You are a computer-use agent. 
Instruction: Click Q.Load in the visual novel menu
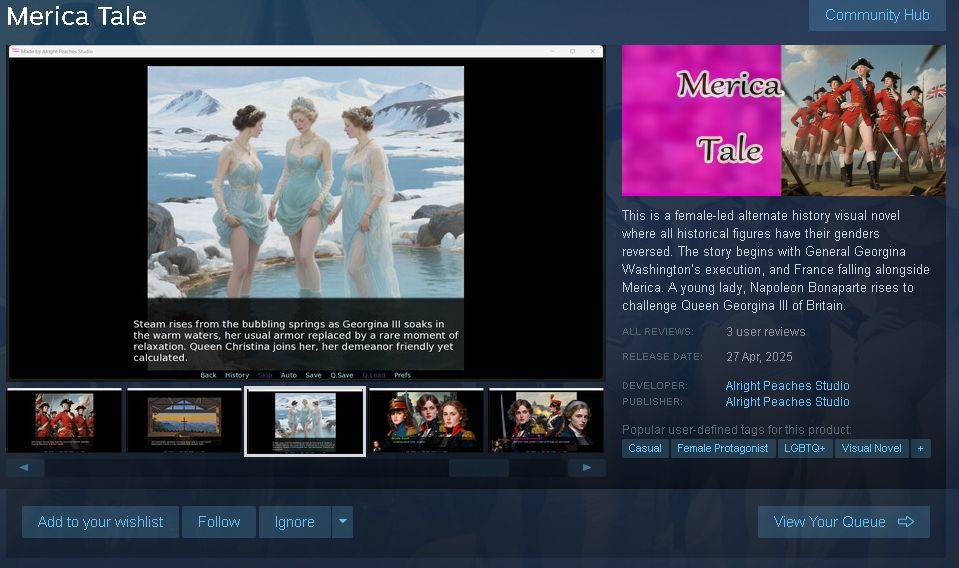(374, 375)
